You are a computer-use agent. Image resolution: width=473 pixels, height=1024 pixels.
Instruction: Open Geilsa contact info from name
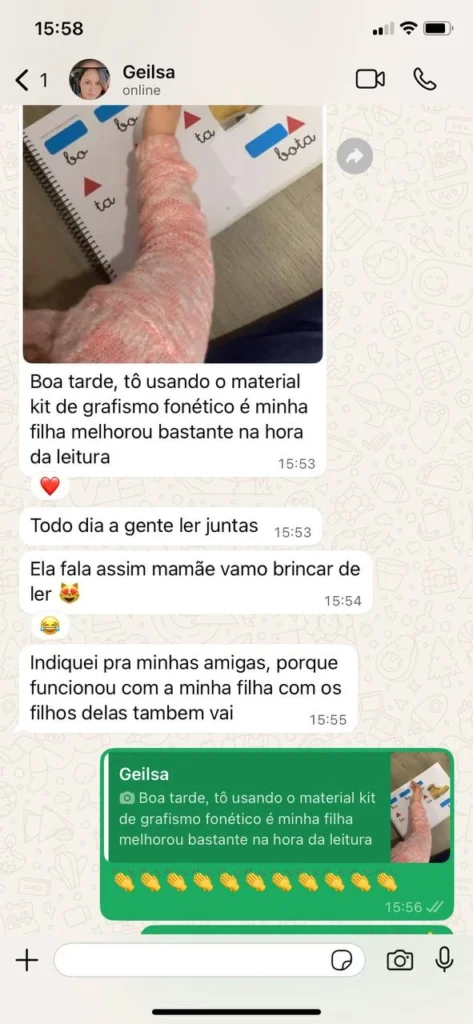click(x=149, y=72)
